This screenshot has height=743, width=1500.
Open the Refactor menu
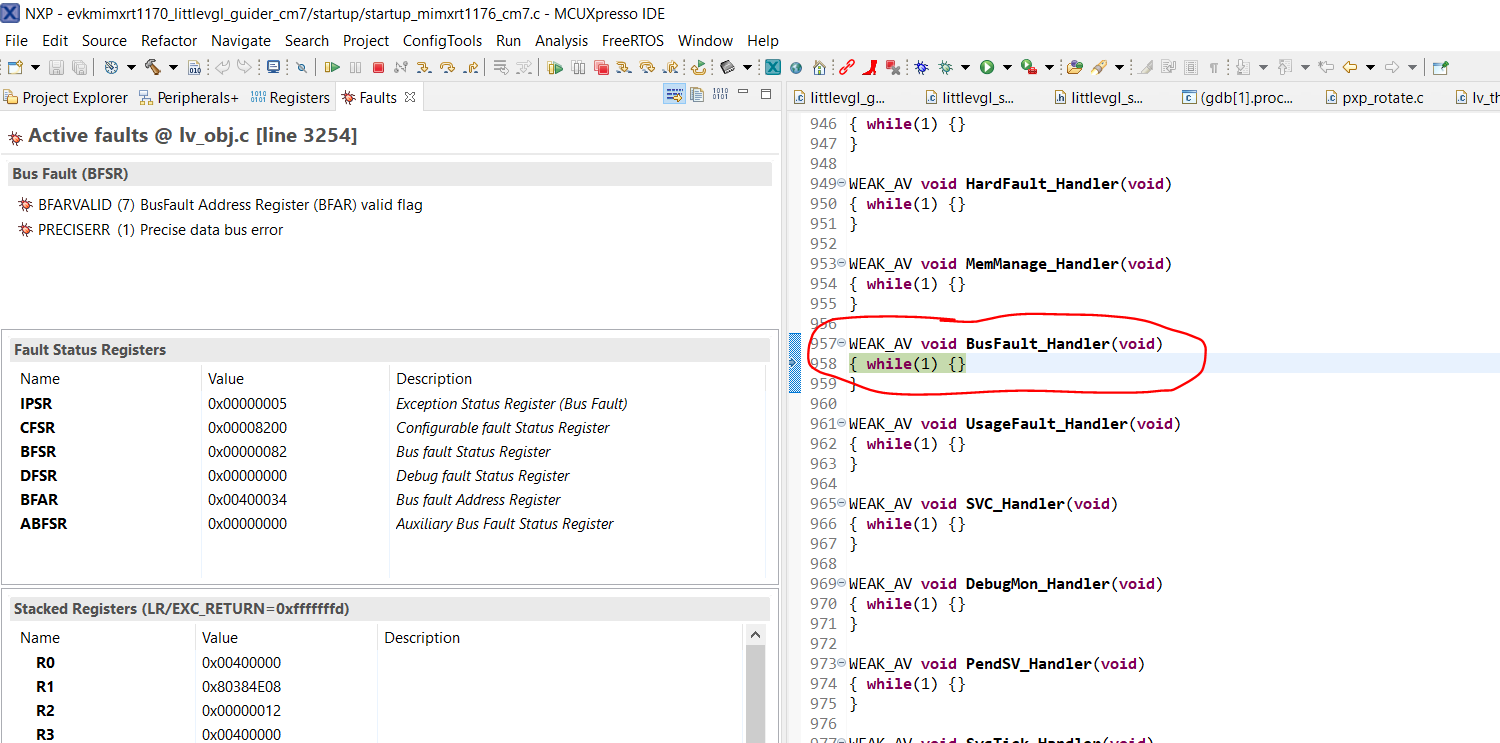click(169, 41)
